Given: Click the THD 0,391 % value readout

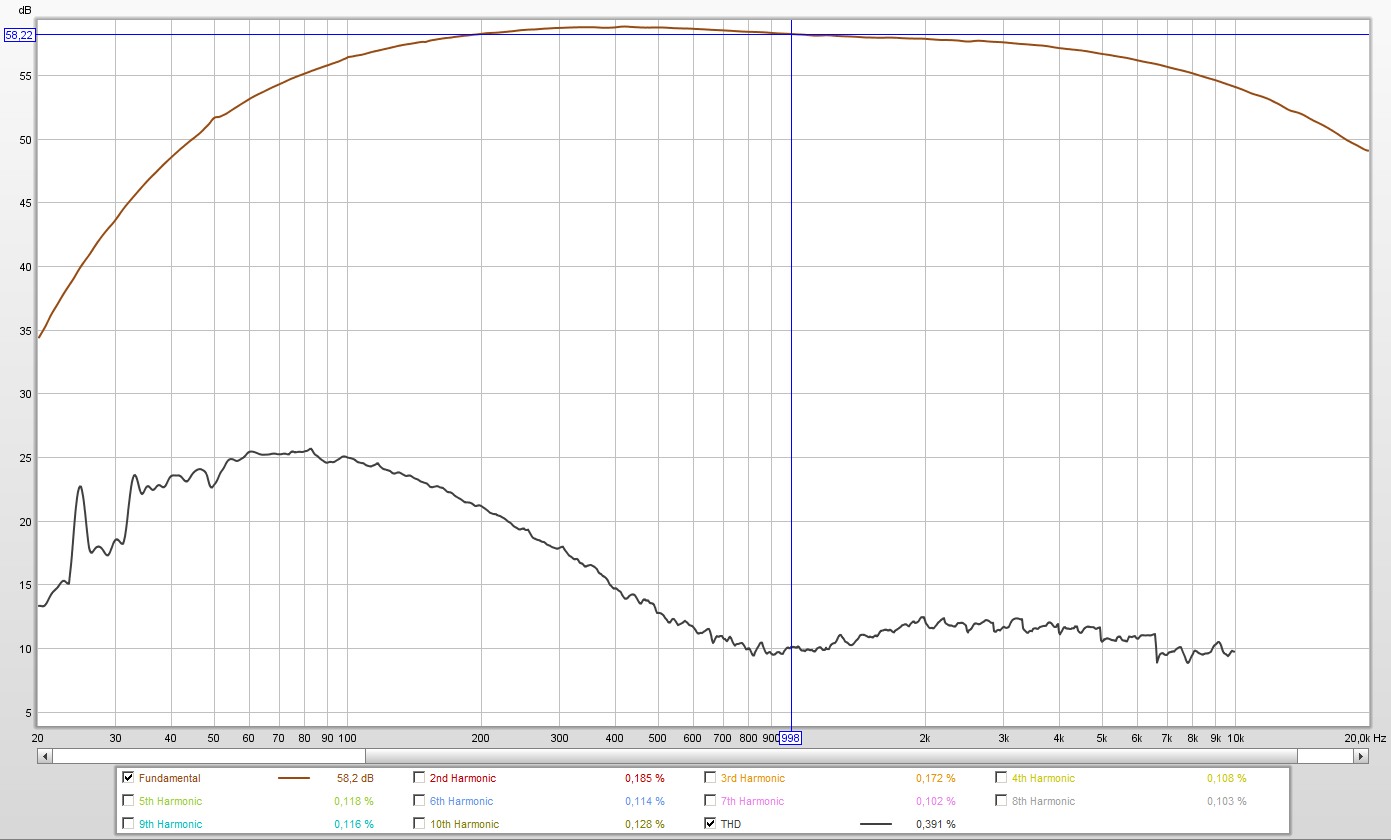Looking at the screenshot, I should (935, 824).
